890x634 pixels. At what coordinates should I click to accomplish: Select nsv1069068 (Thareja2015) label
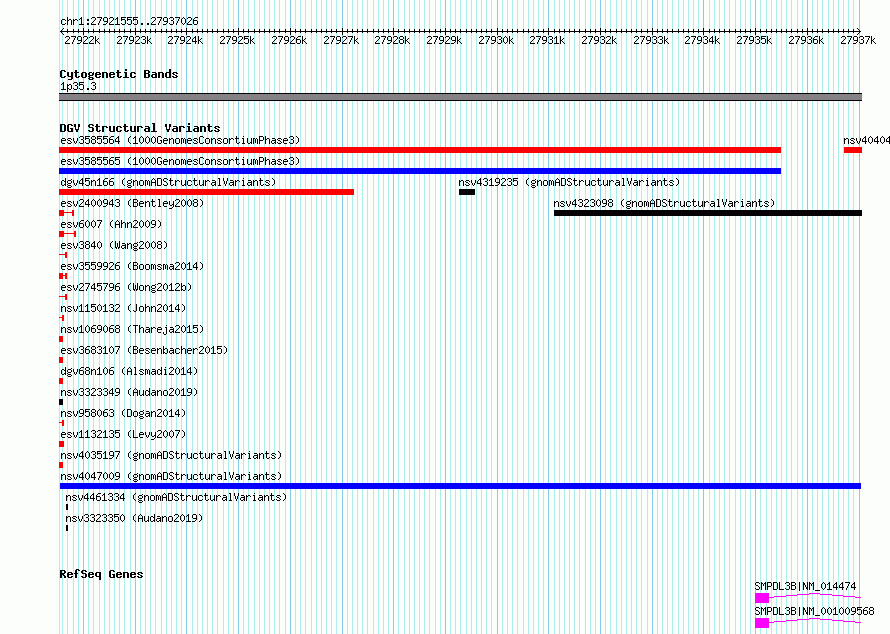pos(132,329)
